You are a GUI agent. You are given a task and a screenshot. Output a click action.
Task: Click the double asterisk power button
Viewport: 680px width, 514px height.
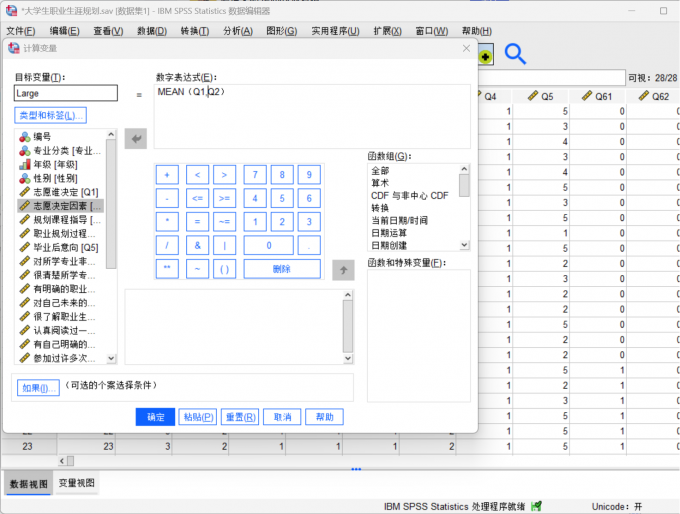(167, 268)
